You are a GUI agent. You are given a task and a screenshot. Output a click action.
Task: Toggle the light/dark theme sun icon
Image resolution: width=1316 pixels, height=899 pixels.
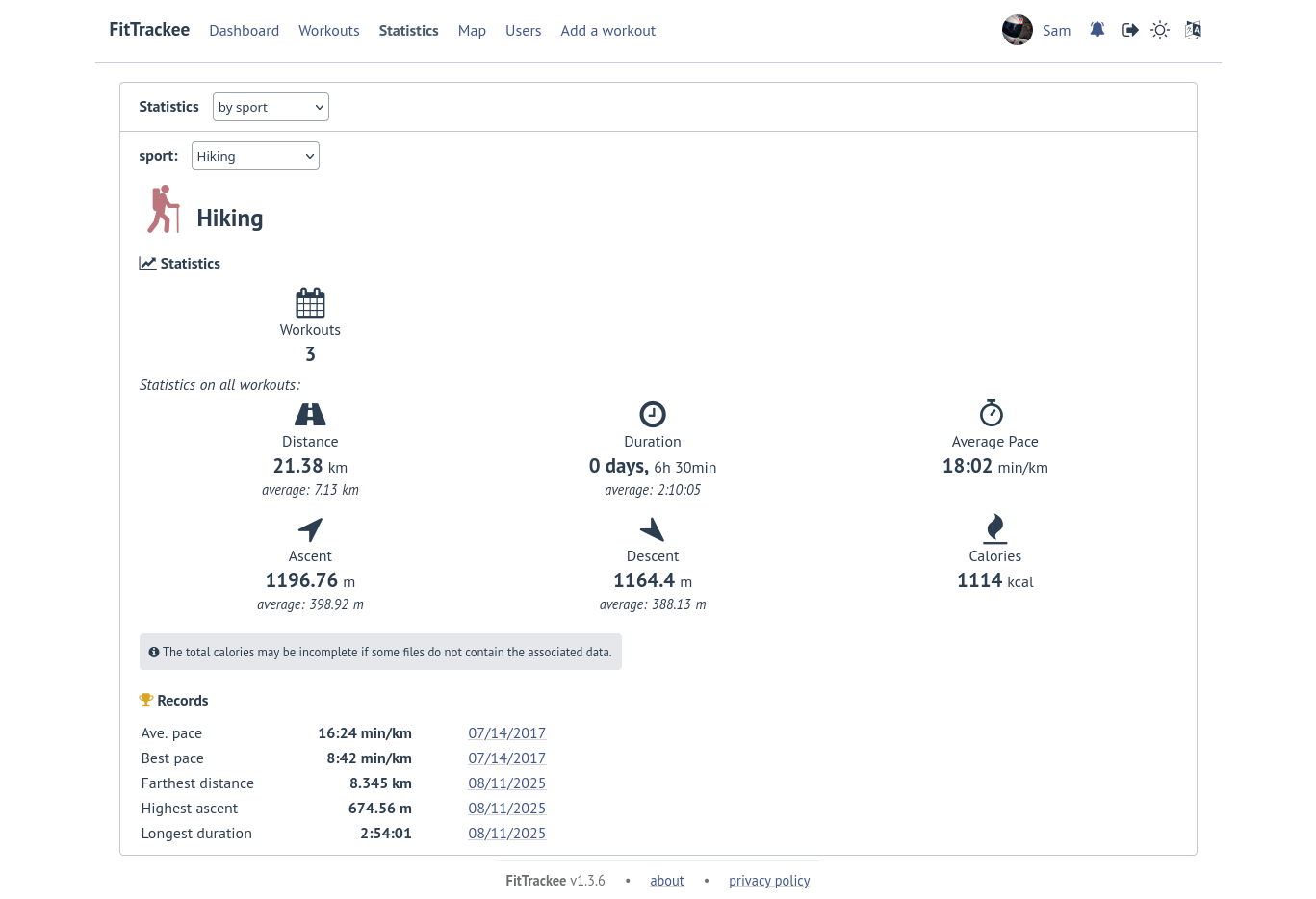[x=1160, y=30]
